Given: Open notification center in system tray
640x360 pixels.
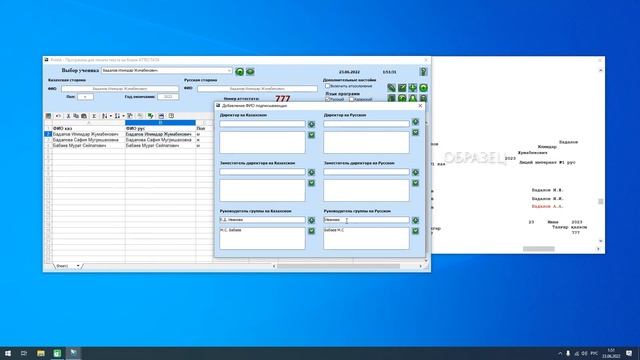Looking at the screenshot, I should point(629,353).
